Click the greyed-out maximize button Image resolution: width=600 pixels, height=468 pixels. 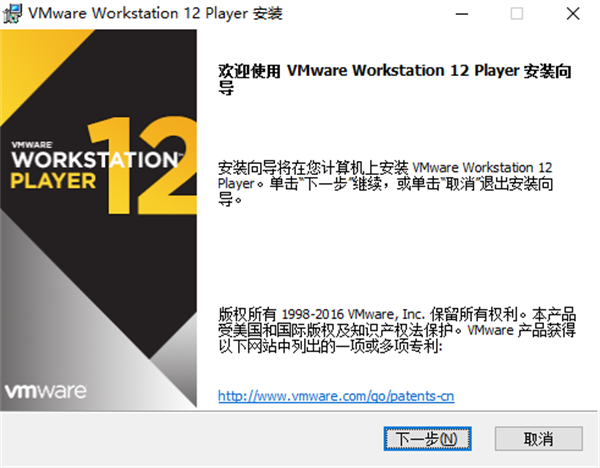(516, 14)
